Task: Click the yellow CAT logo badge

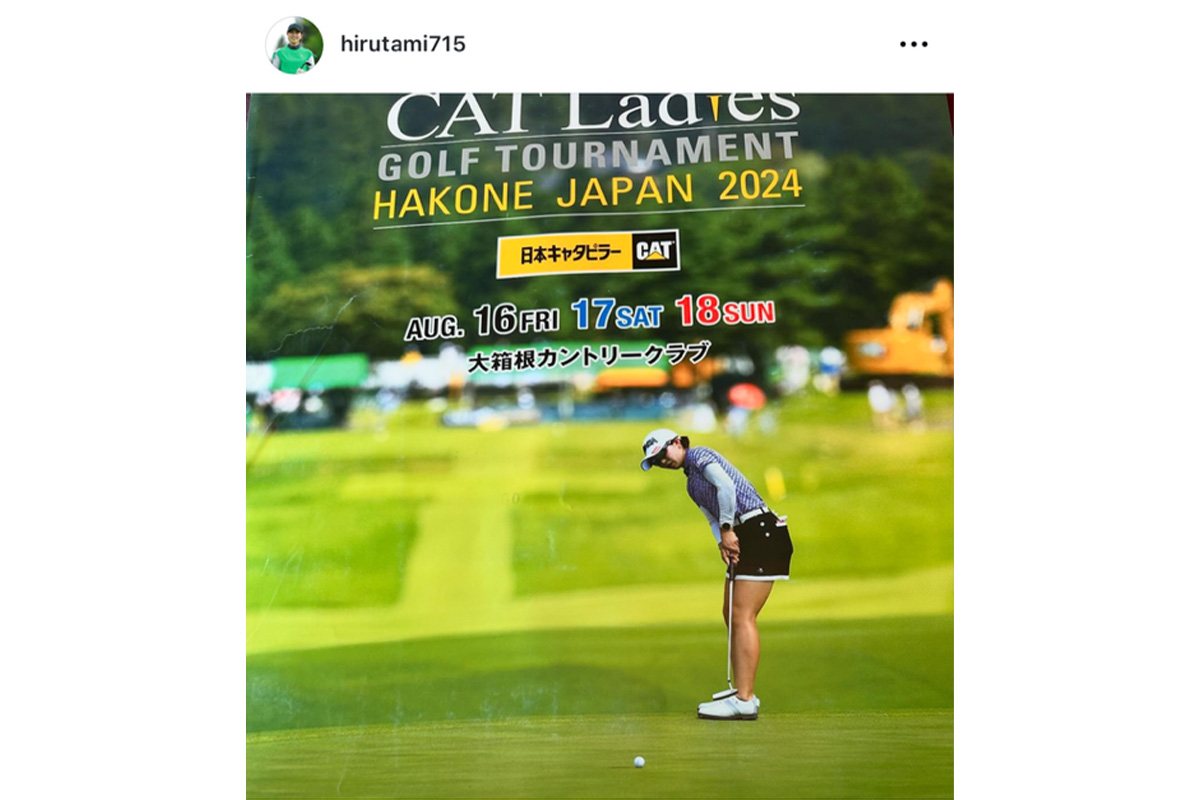Action: click(x=655, y=251)
